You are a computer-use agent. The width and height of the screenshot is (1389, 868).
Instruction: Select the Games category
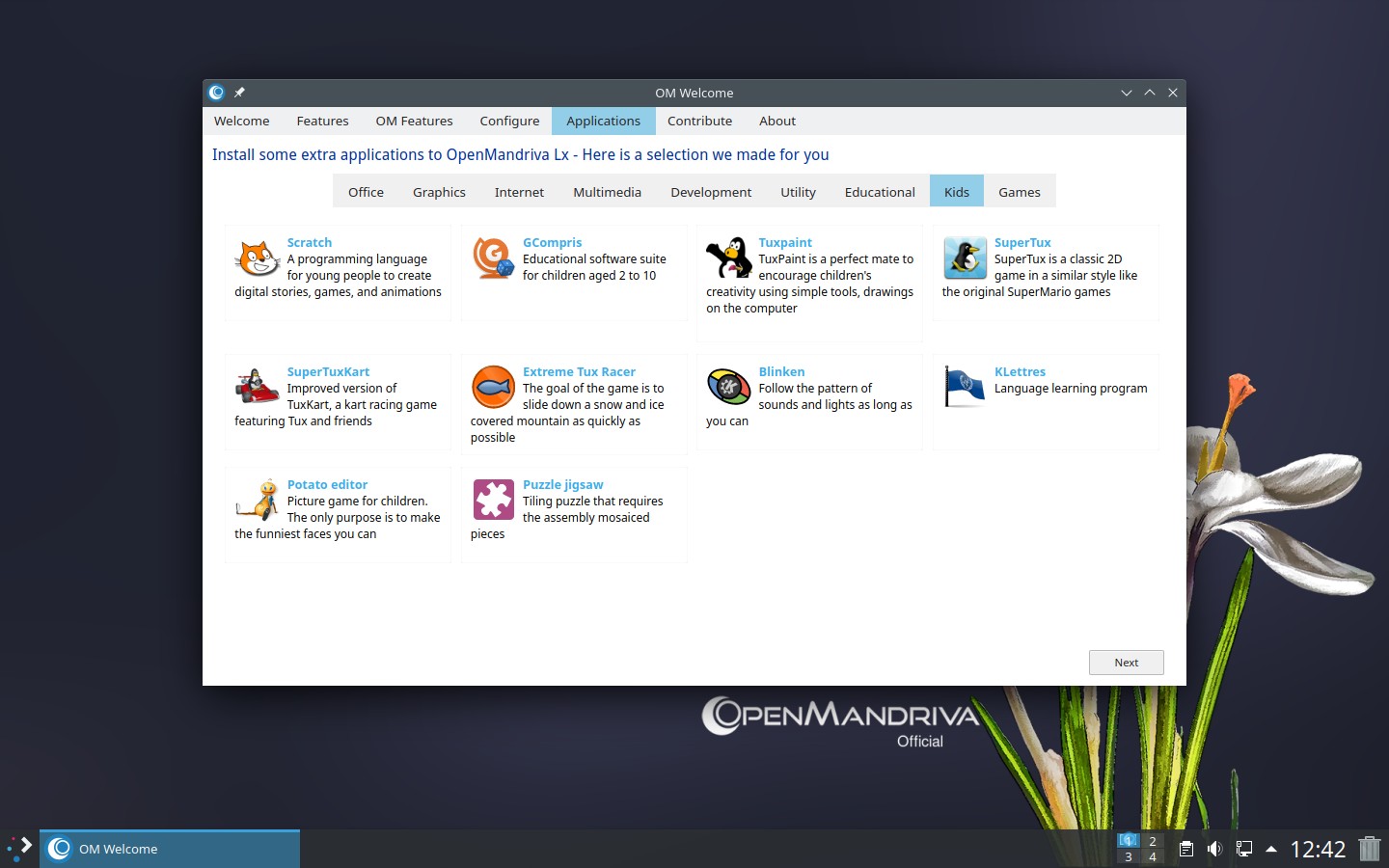[1020, 192]
